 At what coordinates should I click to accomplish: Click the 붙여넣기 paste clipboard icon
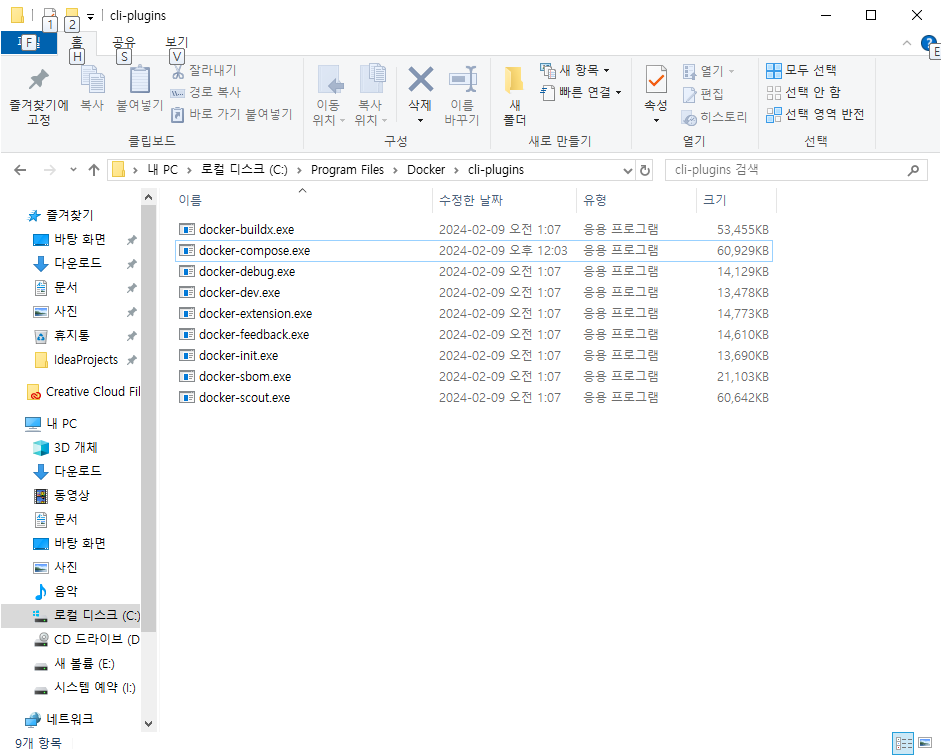[140, 80]
